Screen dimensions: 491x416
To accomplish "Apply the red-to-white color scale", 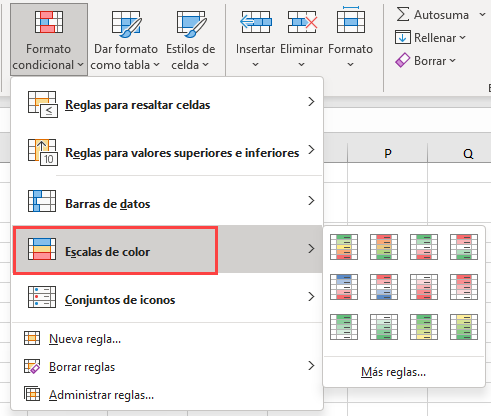I will pyautogui.click(x=464, y=287).
